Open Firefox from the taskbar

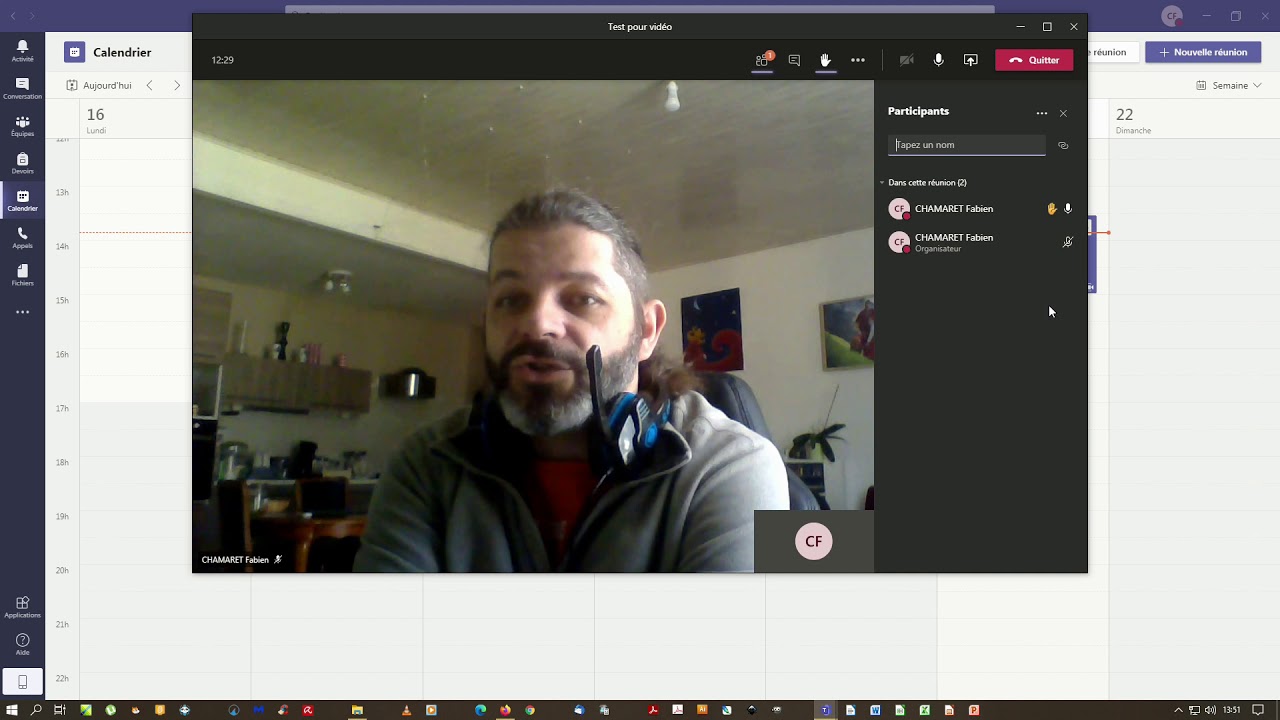pos(505,710)
